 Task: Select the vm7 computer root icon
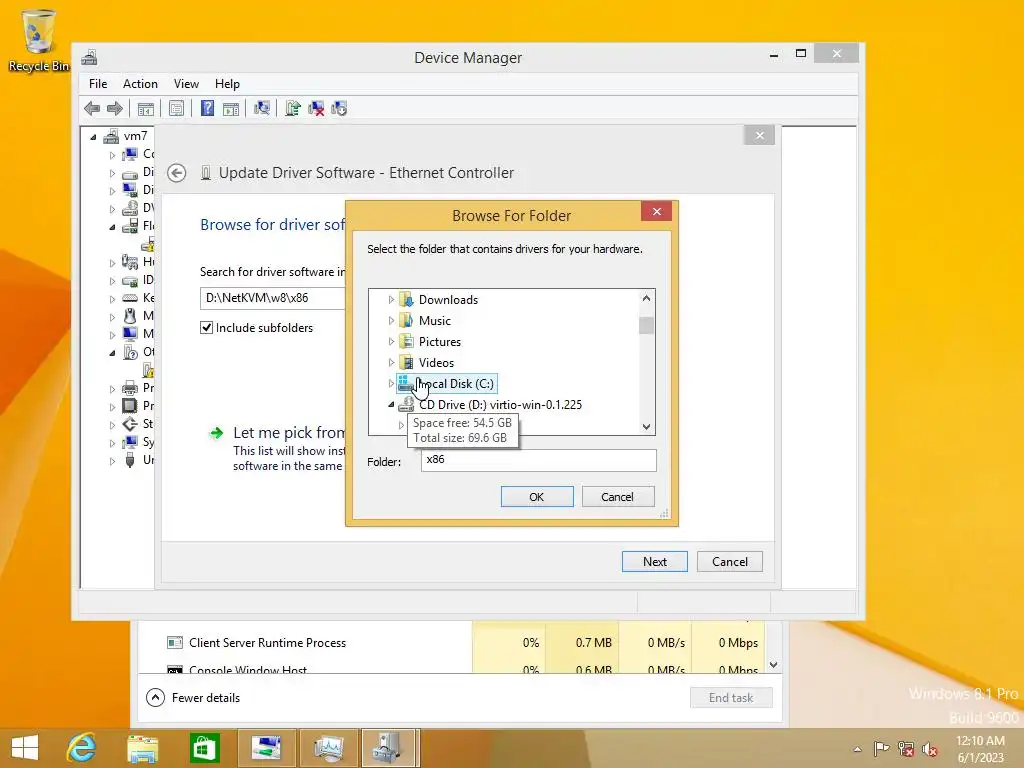[x=112, y=136]
